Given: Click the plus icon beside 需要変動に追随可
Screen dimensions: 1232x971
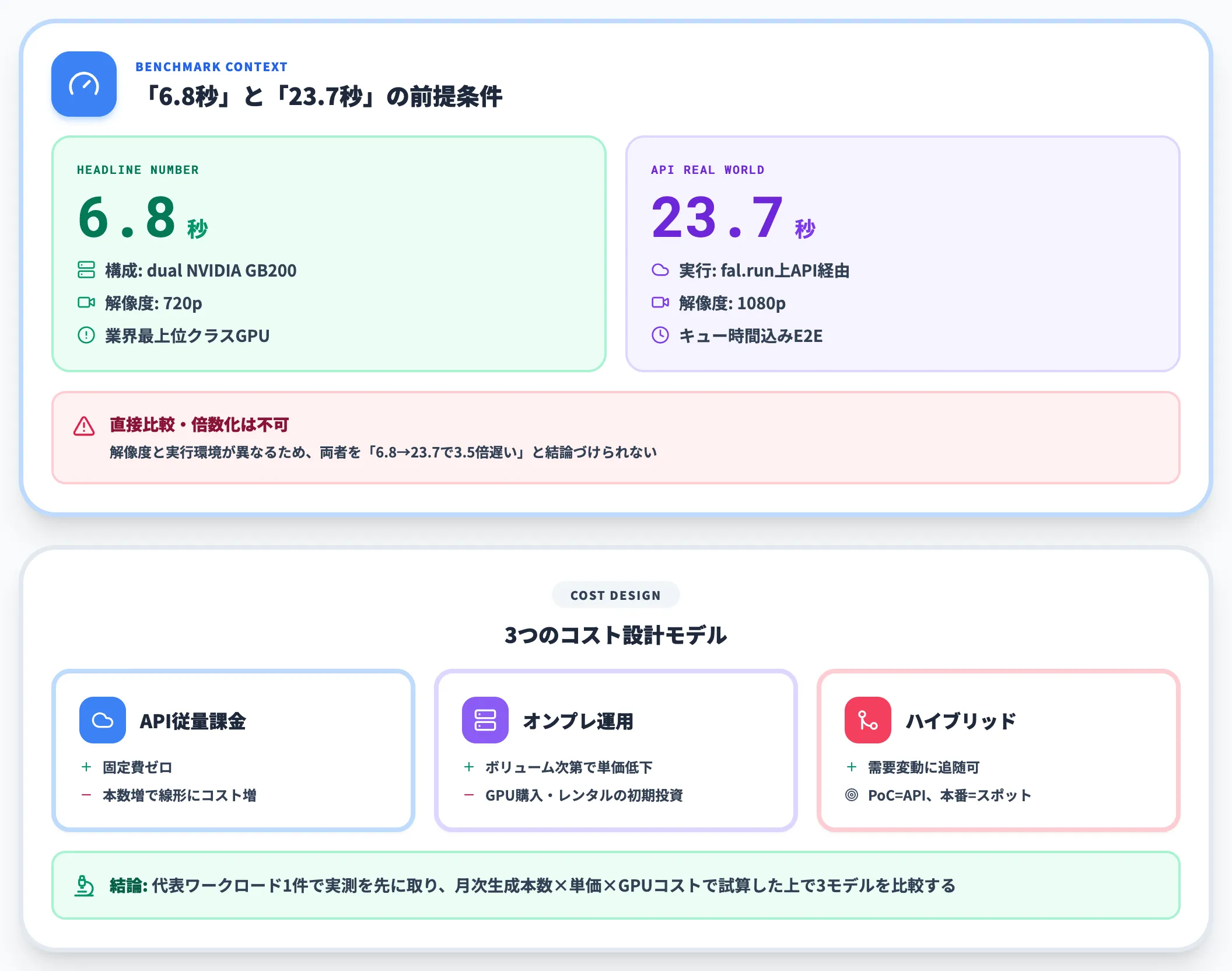Looking at the screenshot, I should coord(852,767).
